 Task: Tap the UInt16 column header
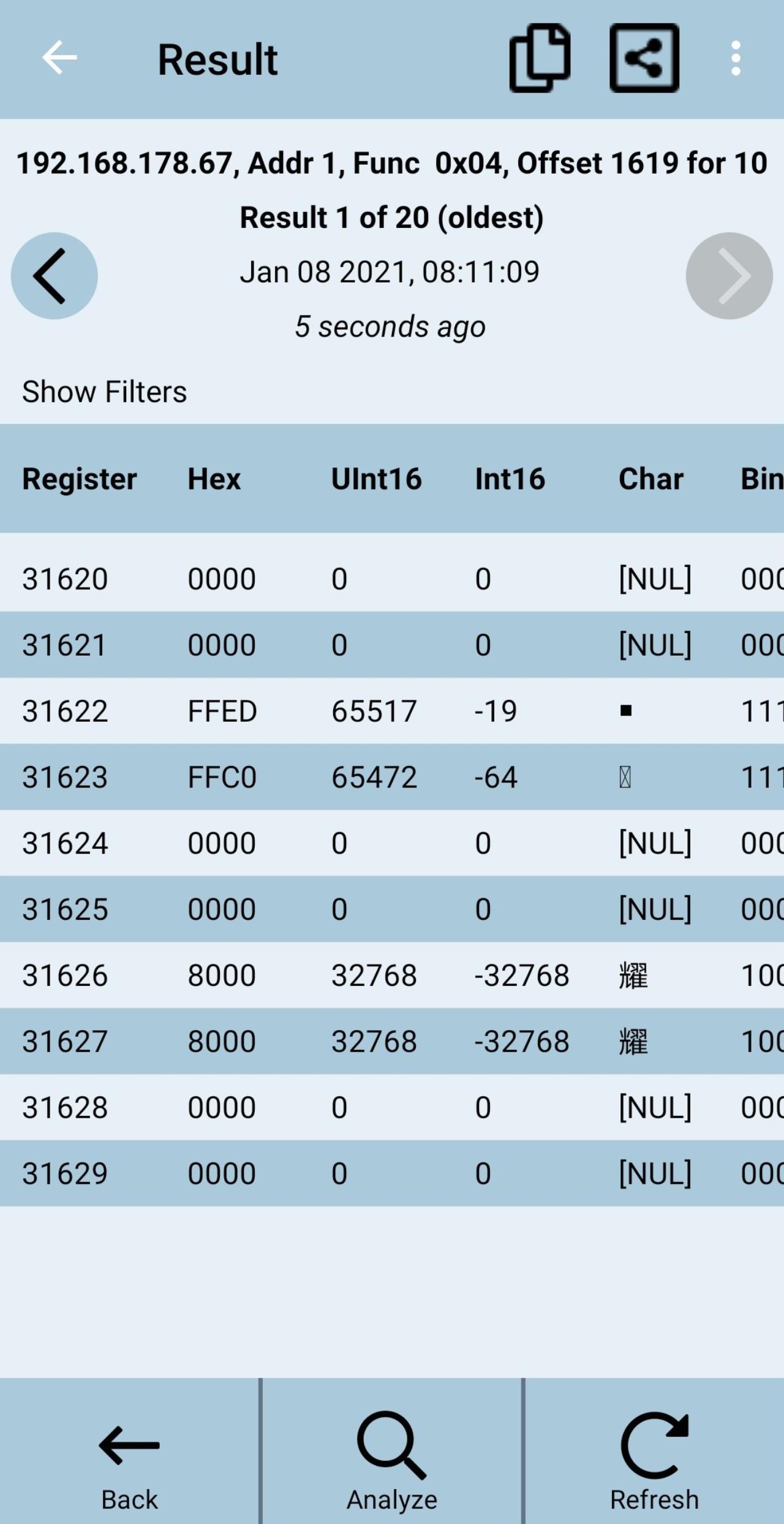tap(377, 479)
